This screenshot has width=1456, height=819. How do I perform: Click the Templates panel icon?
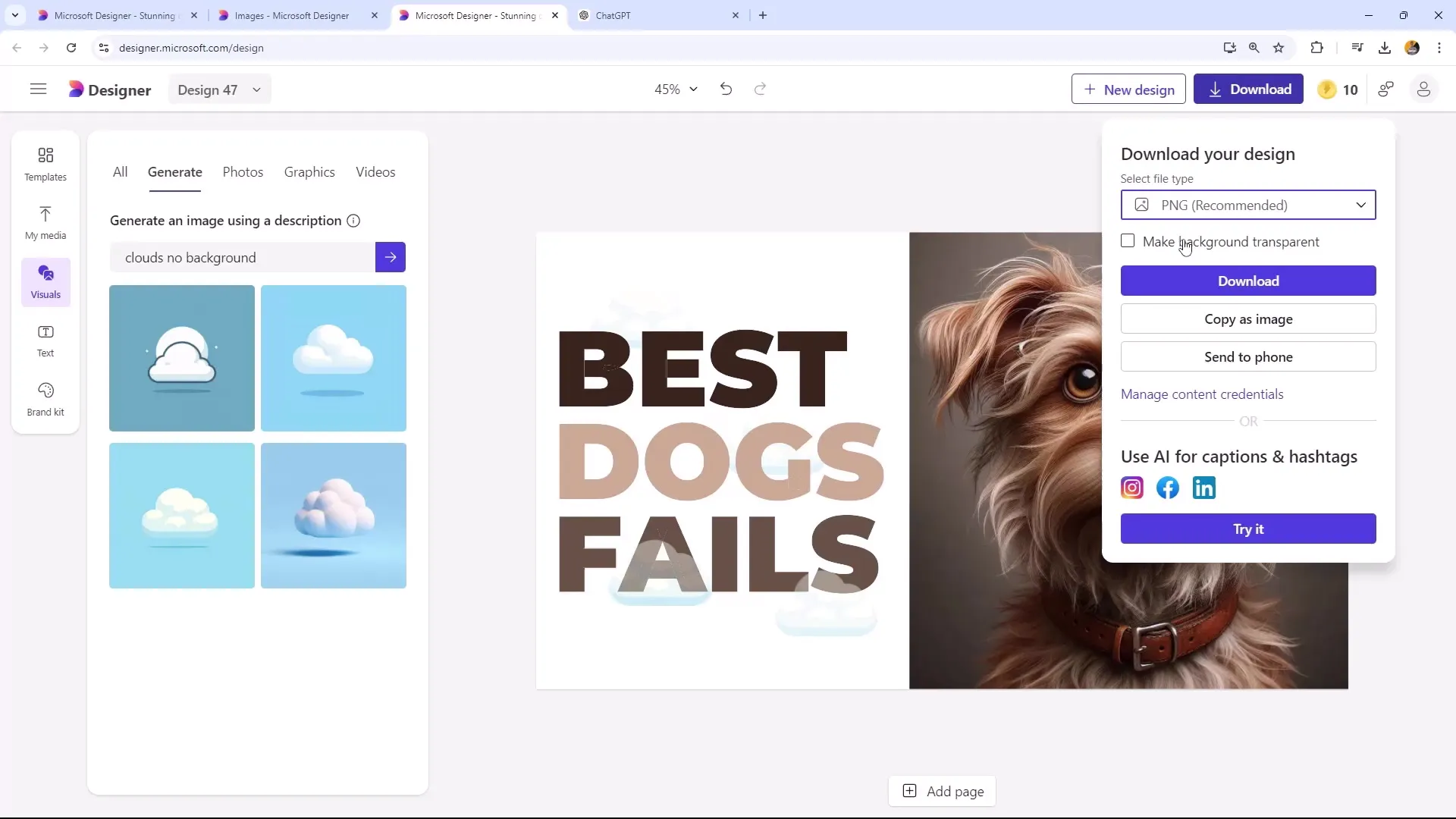tap(45, 163)
